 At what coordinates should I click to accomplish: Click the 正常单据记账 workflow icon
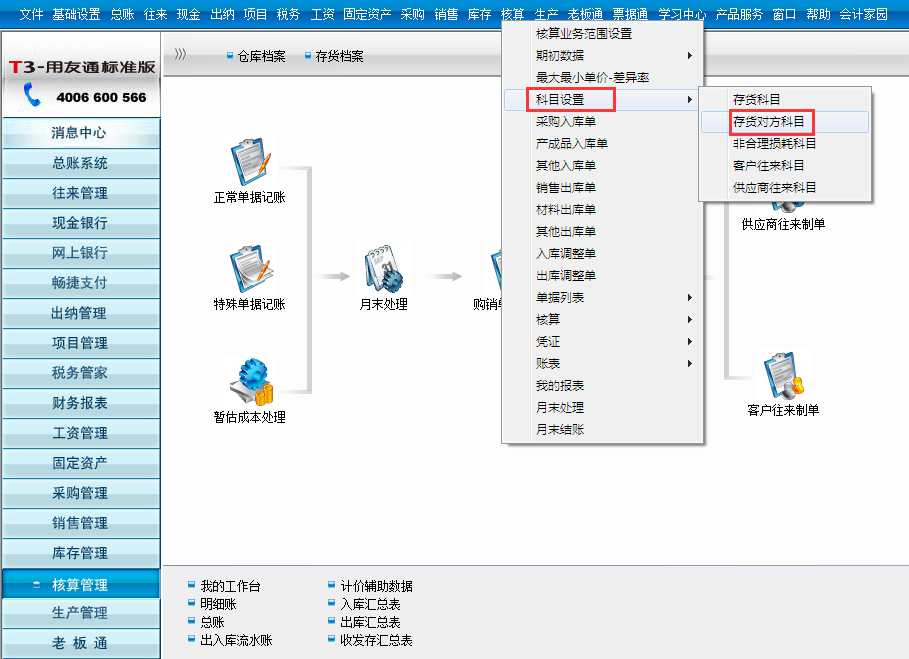250,162
